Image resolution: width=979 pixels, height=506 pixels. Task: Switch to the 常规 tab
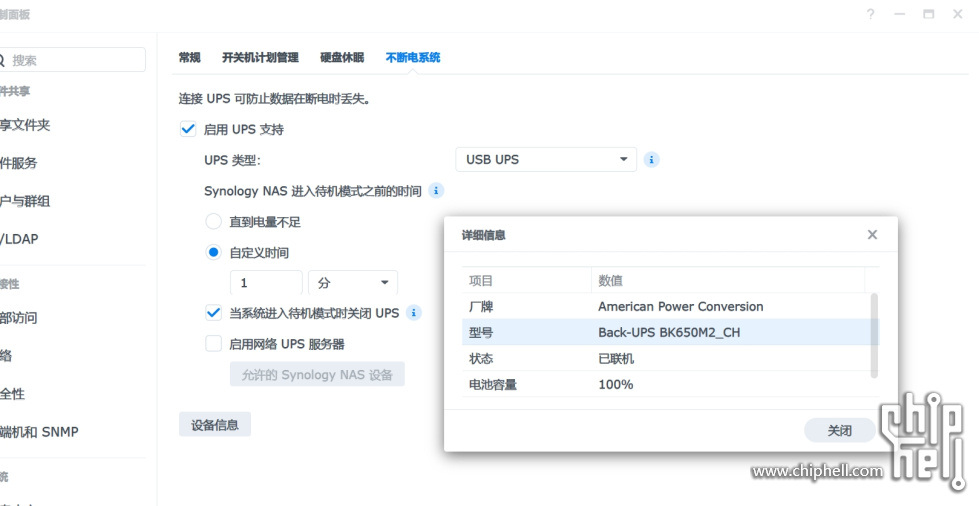(190, 57)
